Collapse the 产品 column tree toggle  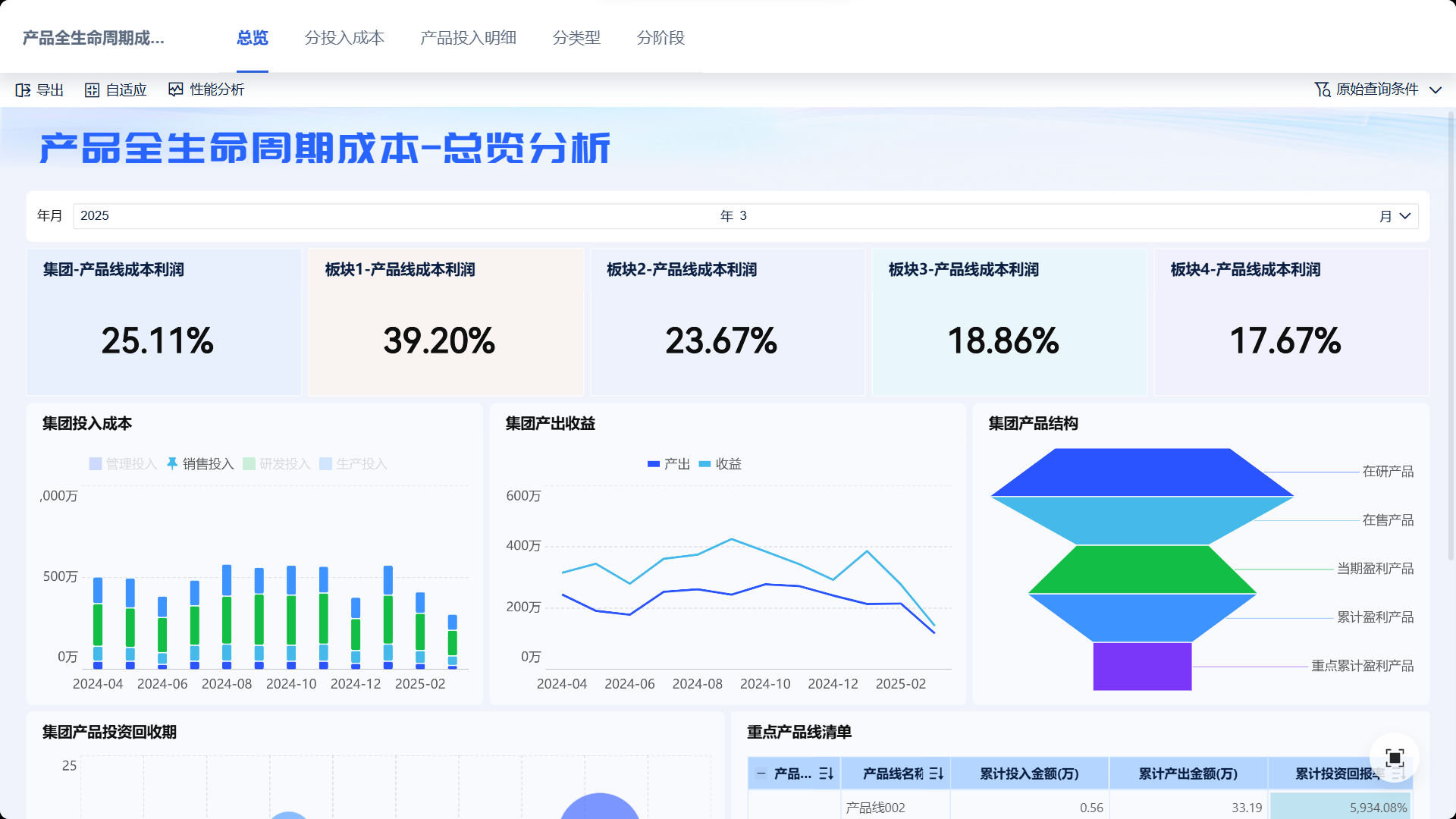[x=761, y=773]
